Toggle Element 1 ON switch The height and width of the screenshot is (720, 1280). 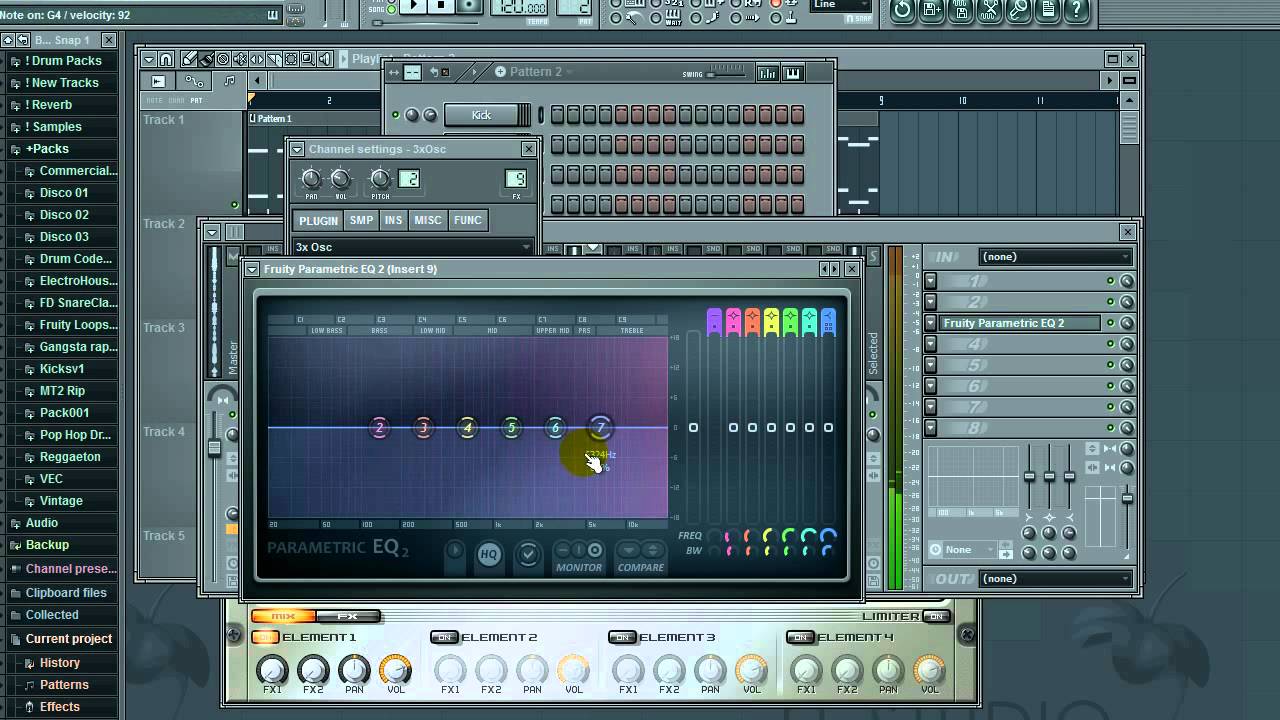pos(265,637)
